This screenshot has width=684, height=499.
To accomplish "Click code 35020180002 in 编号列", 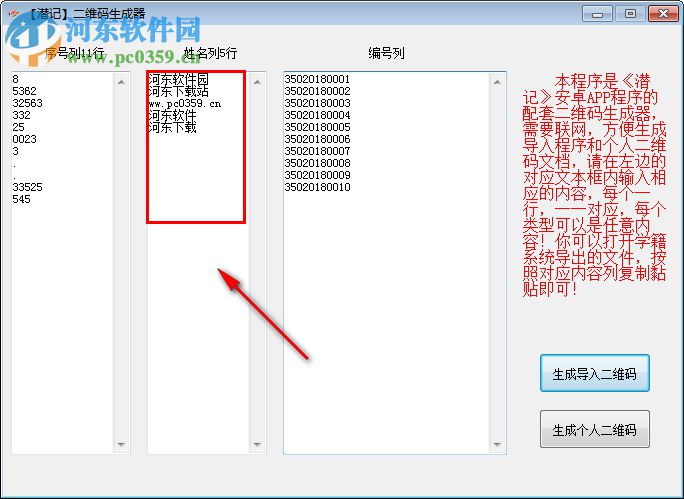I will 317,91.
